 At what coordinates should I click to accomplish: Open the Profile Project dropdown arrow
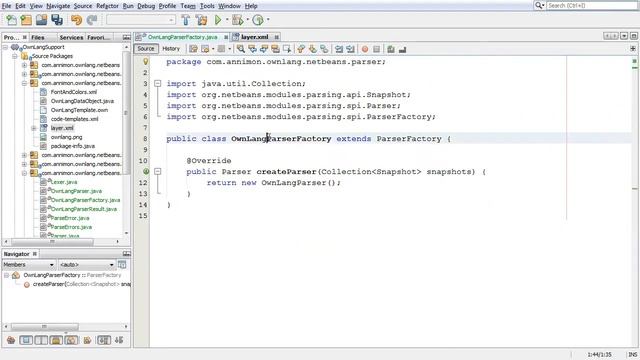(268, 20)
